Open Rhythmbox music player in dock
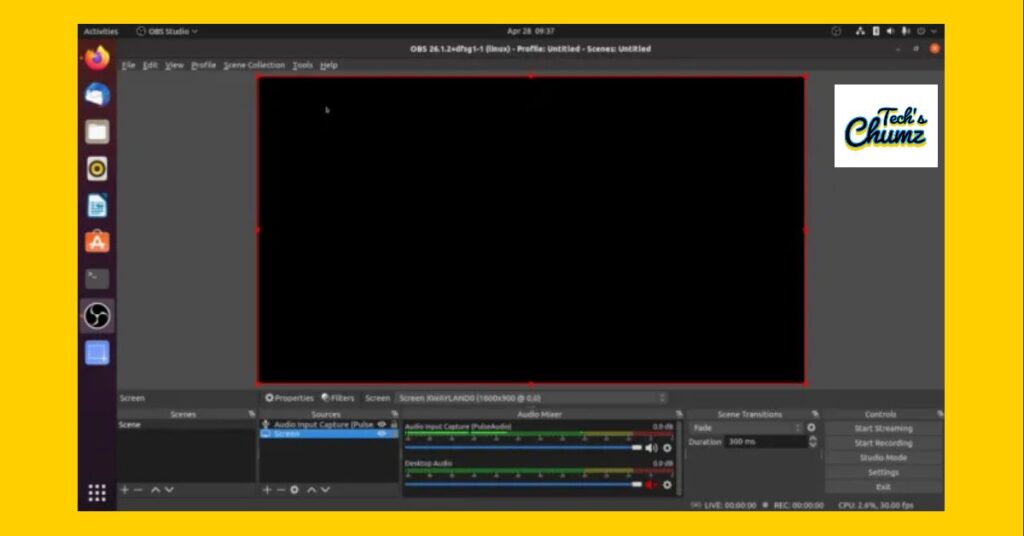 [x=97, y=168]
